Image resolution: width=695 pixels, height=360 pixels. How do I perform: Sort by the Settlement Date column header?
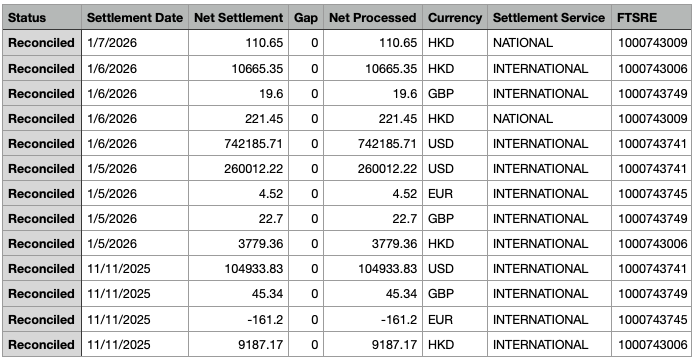135,18
